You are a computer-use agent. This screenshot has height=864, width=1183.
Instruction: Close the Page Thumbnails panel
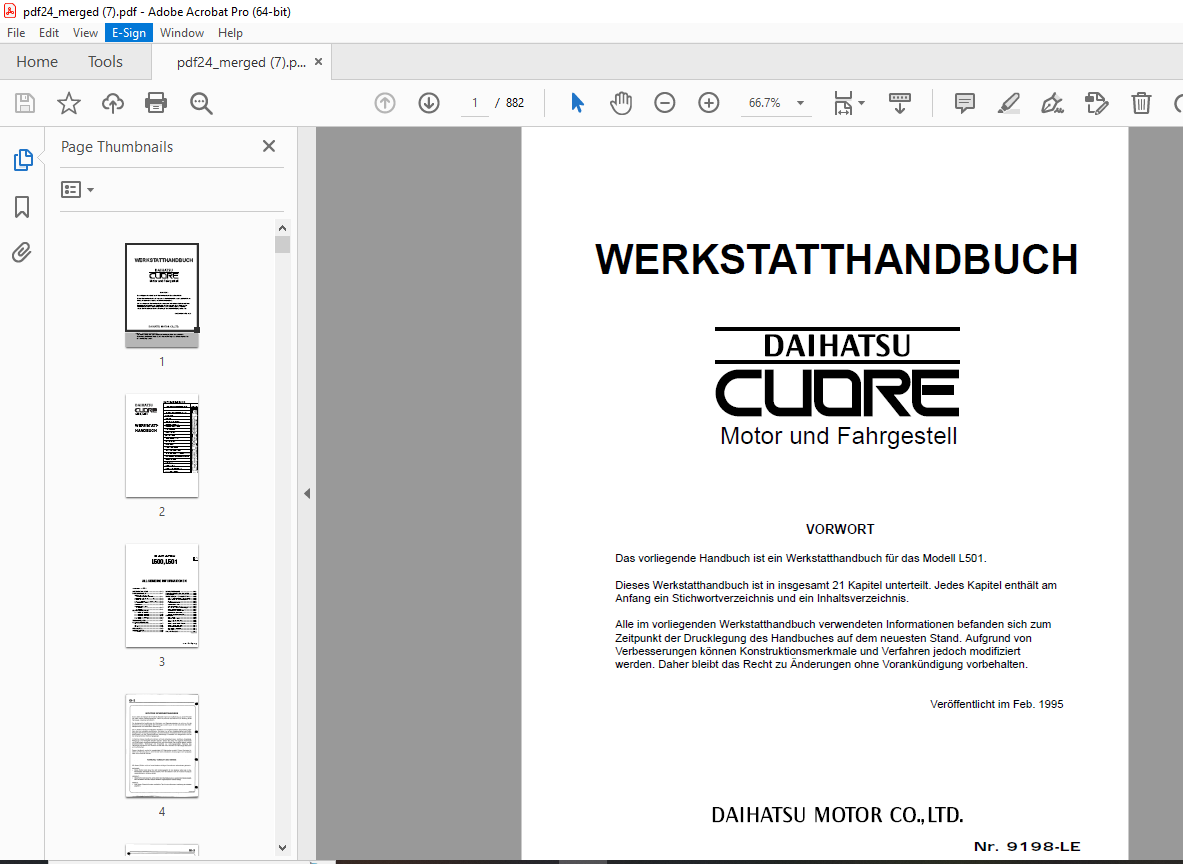tap(269, 146)
